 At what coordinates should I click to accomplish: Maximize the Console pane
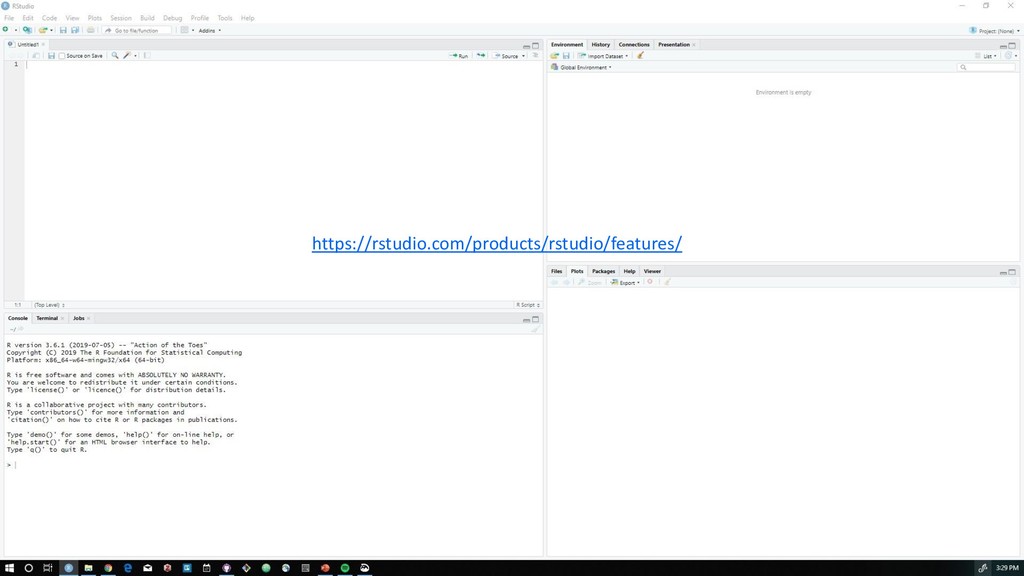point(536,319)
